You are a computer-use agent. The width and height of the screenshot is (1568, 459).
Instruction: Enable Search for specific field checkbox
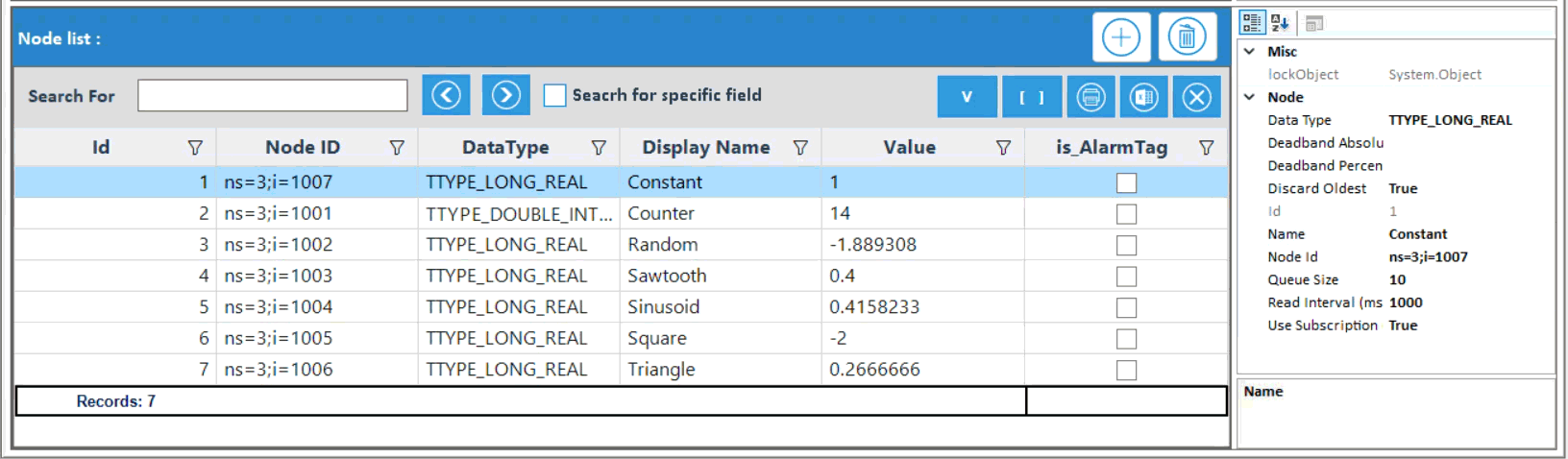pyautogui.click(x=554, y=95)
